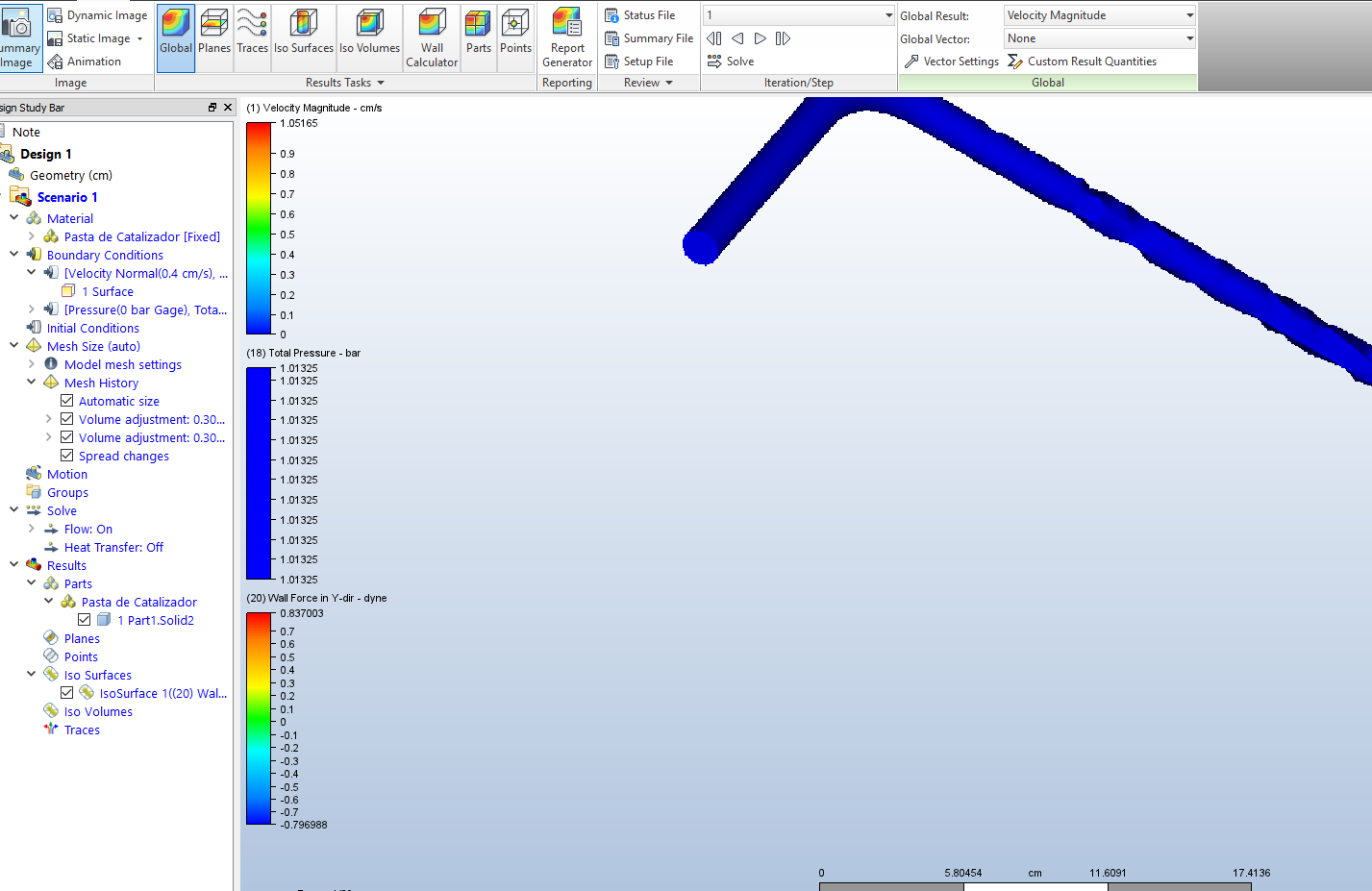Image resolution: width=1372 pixels, height=891 pixels.
Task: Select the Initial Conditions tree item
Action: click(x=93, y=328)
